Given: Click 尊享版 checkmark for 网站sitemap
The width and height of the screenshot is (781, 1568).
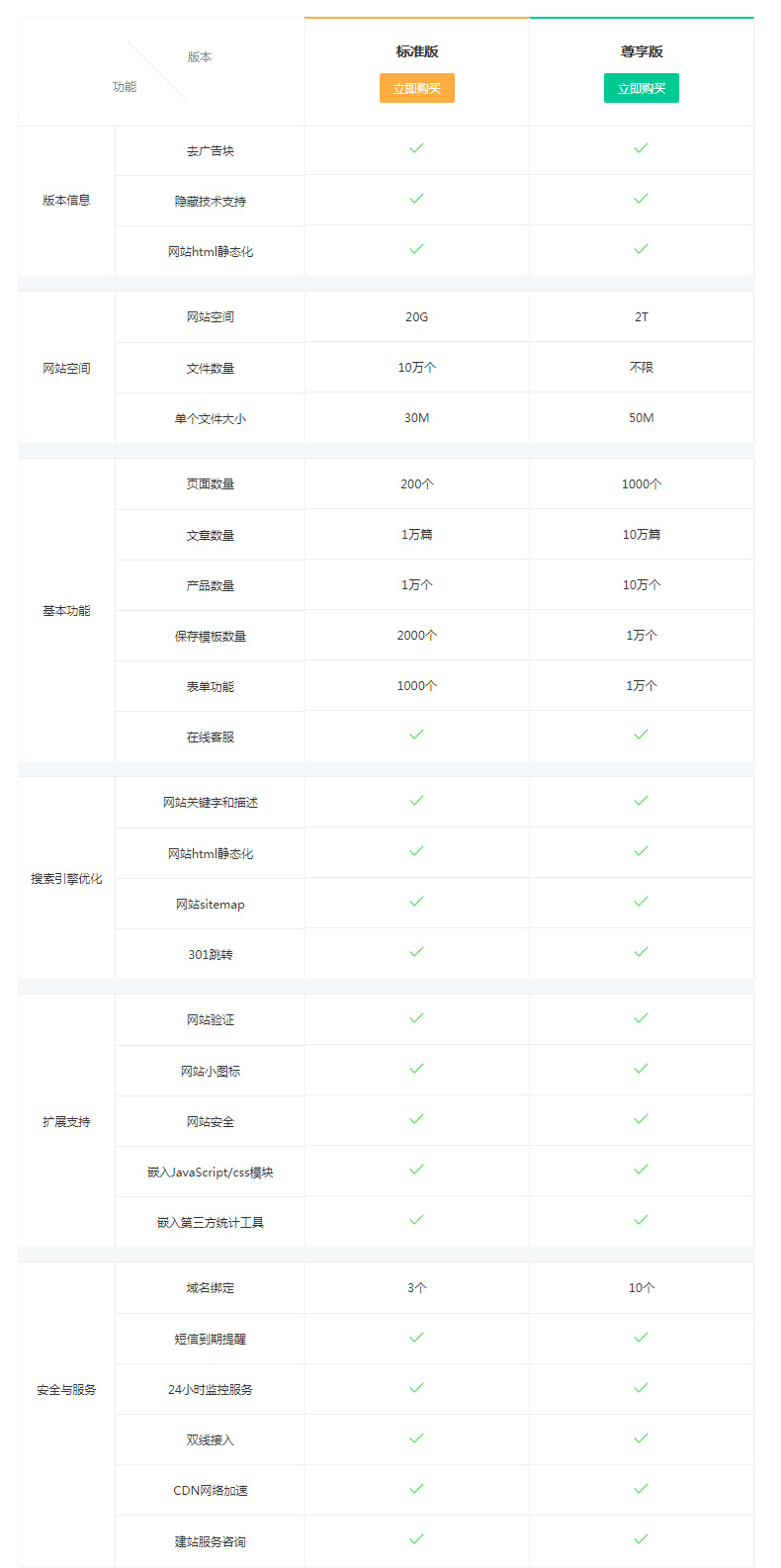Looking at the screenshot, I should point(642,902).
